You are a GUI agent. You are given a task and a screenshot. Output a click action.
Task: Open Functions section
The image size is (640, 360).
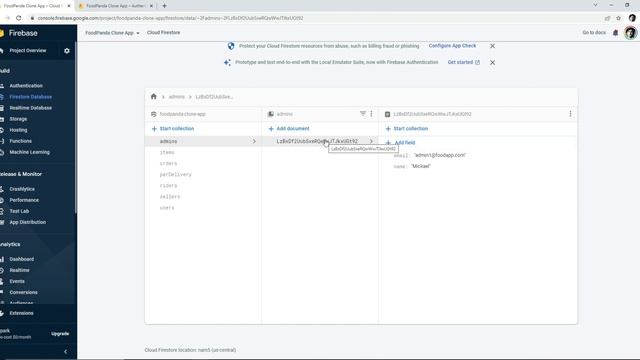click(20, 141)
